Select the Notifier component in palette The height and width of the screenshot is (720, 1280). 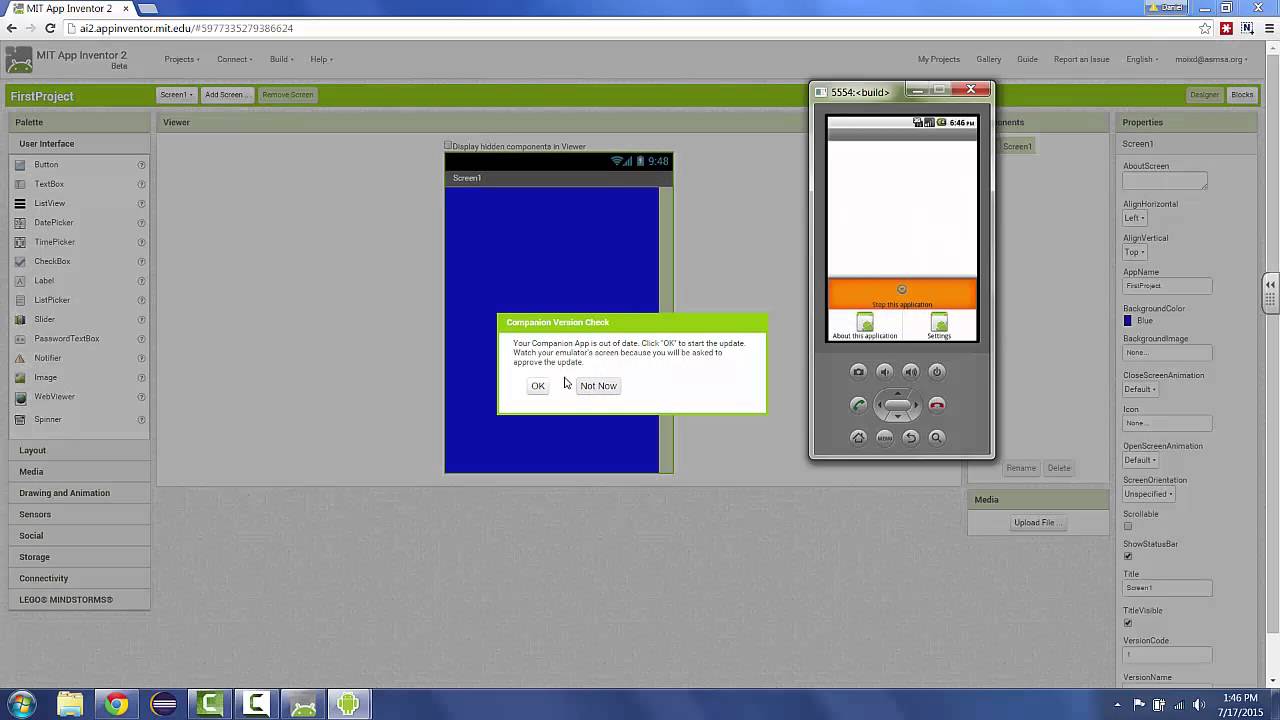pyautogui.click(x=48, y=358)
